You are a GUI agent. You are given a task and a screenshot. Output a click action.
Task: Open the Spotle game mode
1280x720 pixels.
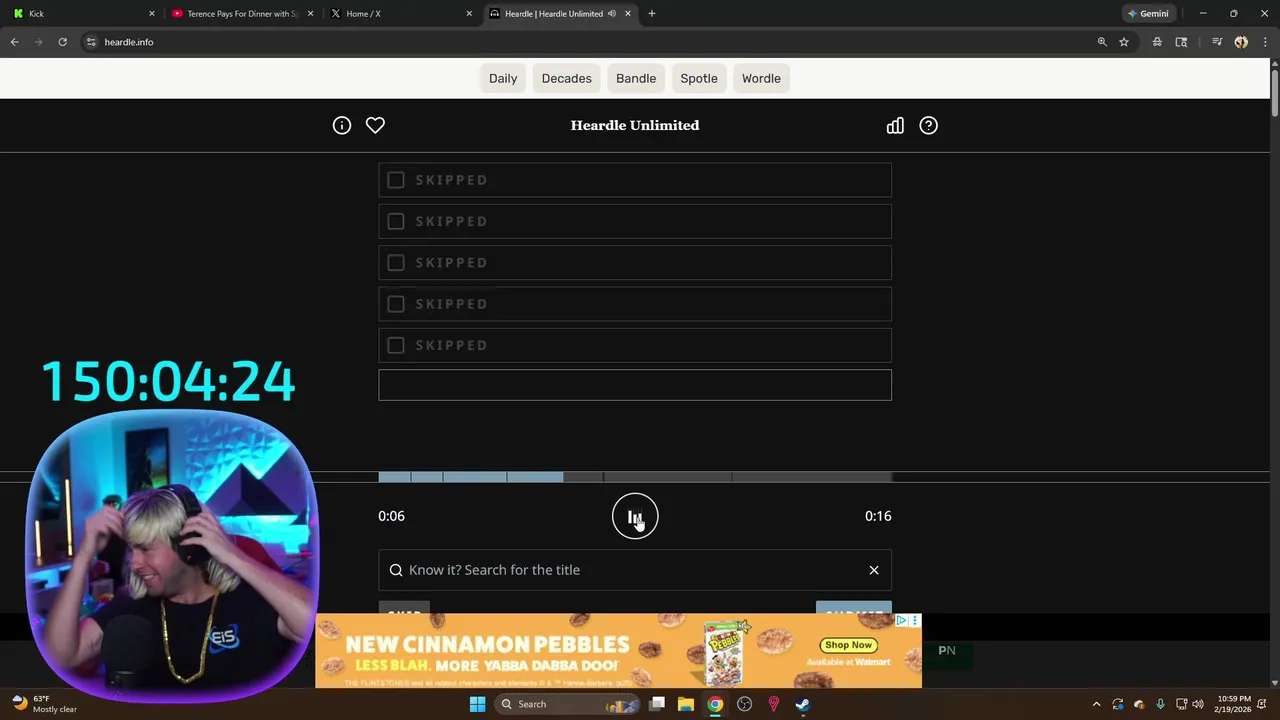point(699,78)
